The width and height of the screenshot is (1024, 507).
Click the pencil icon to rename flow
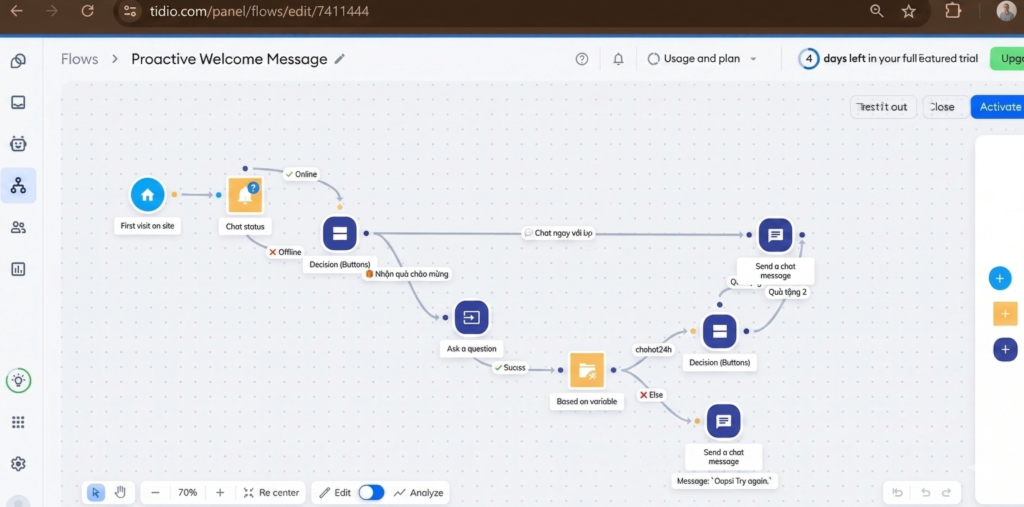[340, 59]
